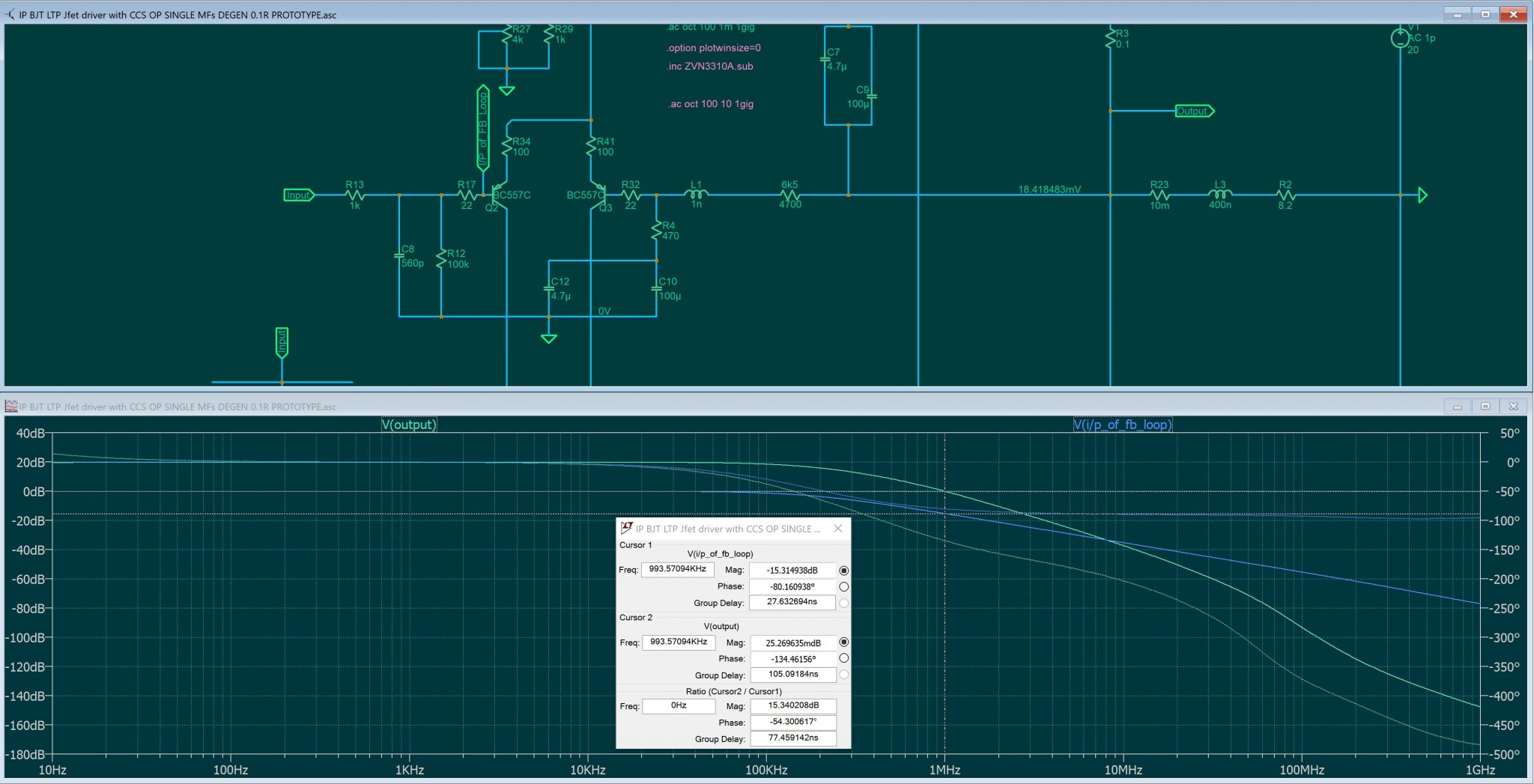Select resistor R32 22 symbol
Image resolution: width=1534 pixels, height=784 pixels.
point(631,195)
